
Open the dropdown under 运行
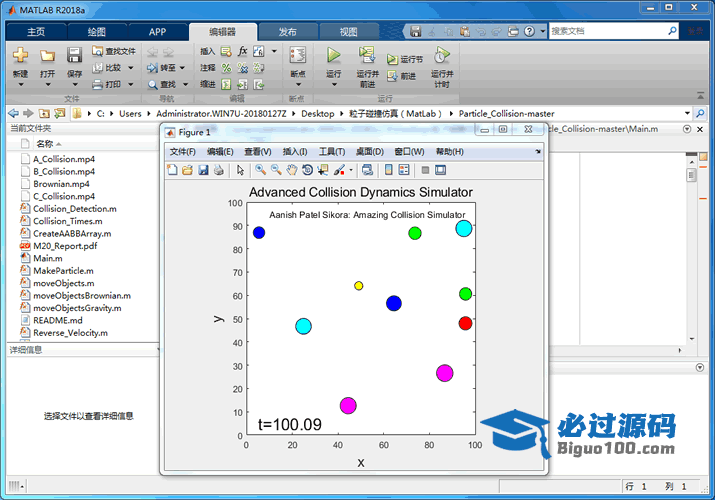point(334,85)
